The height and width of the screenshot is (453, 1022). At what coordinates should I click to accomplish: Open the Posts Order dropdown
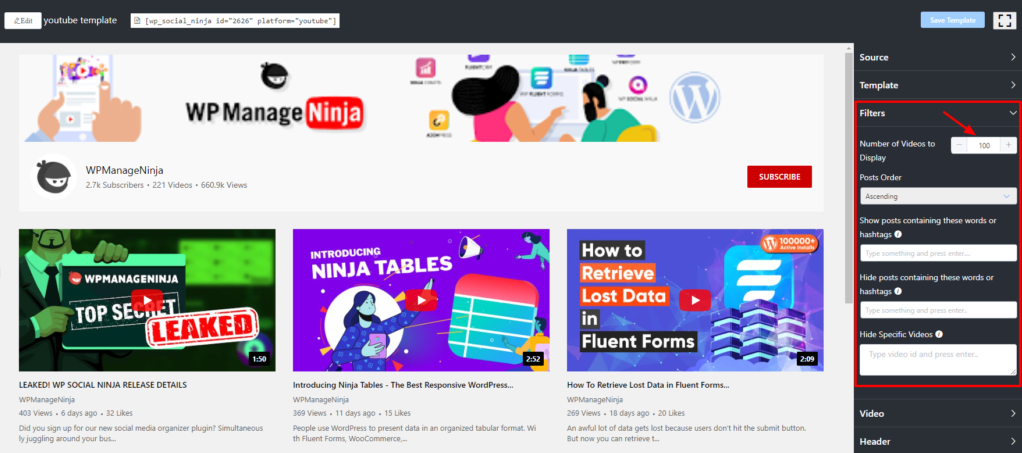coord(937,197)
